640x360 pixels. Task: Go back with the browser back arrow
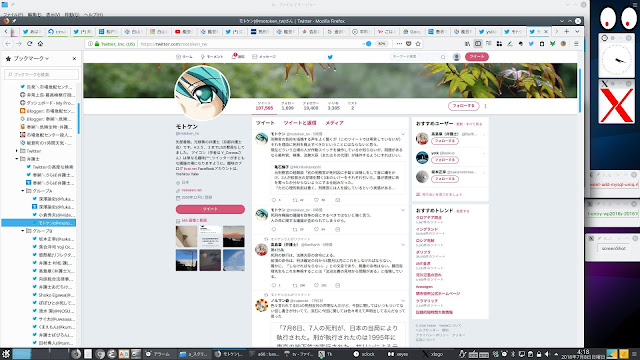[8, 44]
